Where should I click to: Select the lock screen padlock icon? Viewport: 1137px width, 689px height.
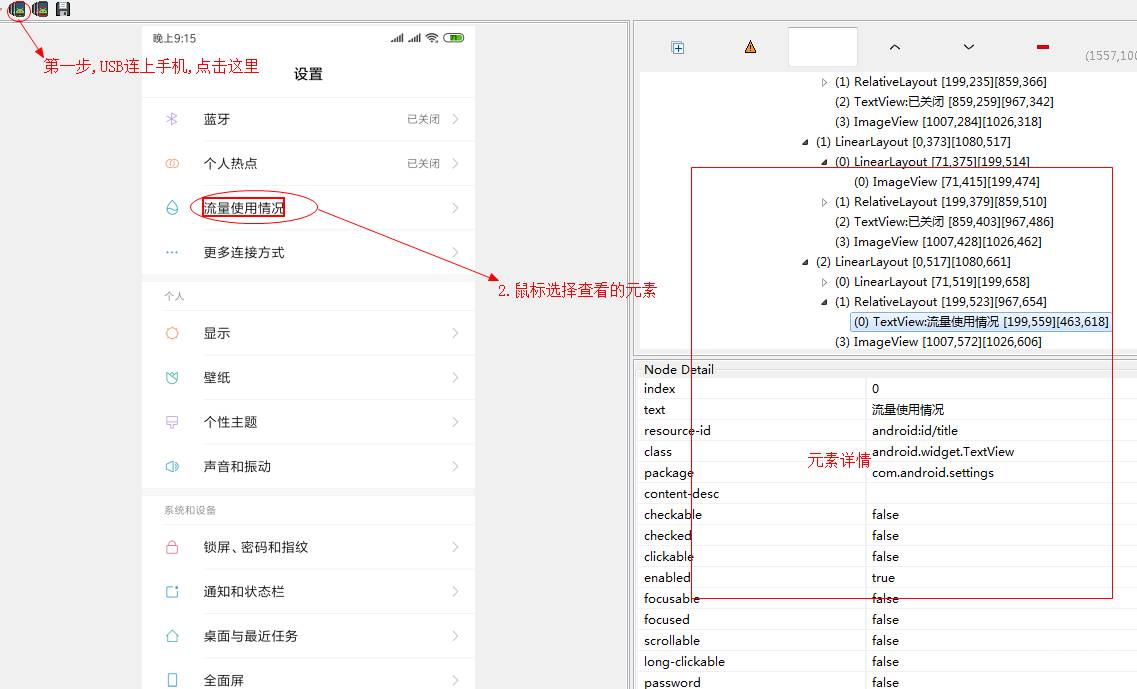tap(172, 547)
